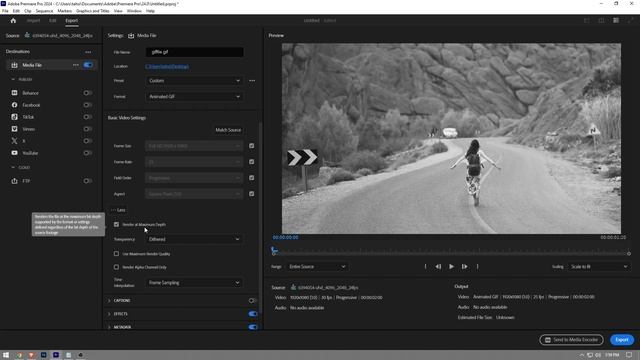Open the Range dropdown showing Entire Source
This screenshot has height=360, width=640.
317,267
